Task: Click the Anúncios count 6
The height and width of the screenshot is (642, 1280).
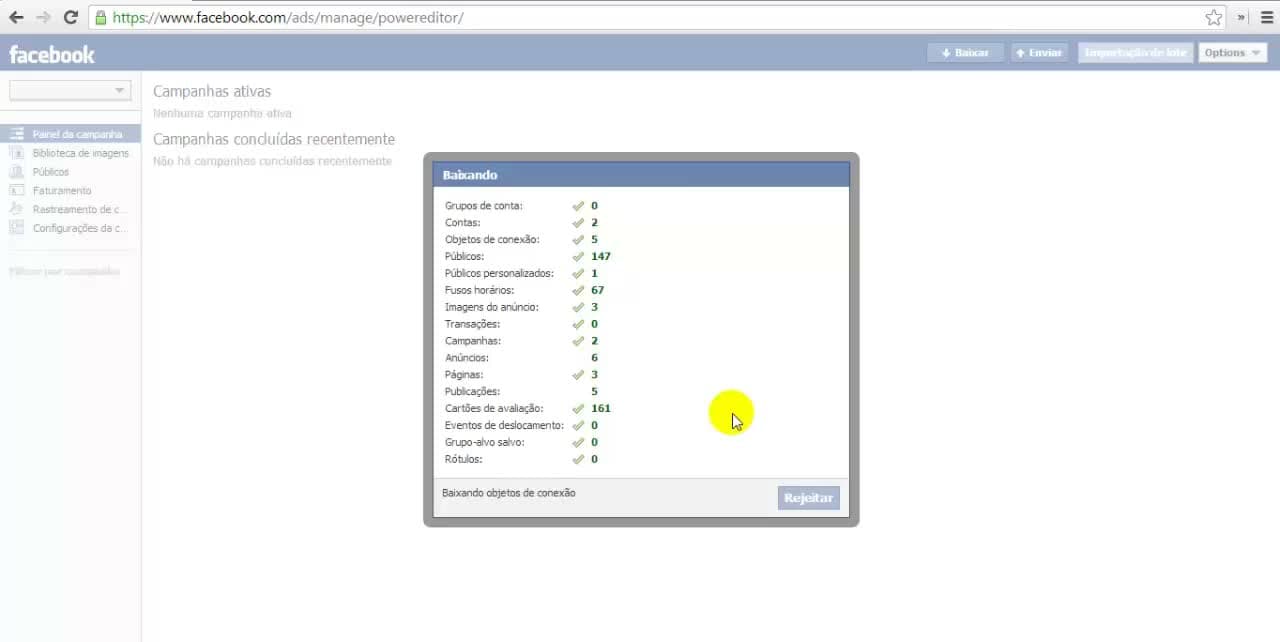Action: click(594, 358)
